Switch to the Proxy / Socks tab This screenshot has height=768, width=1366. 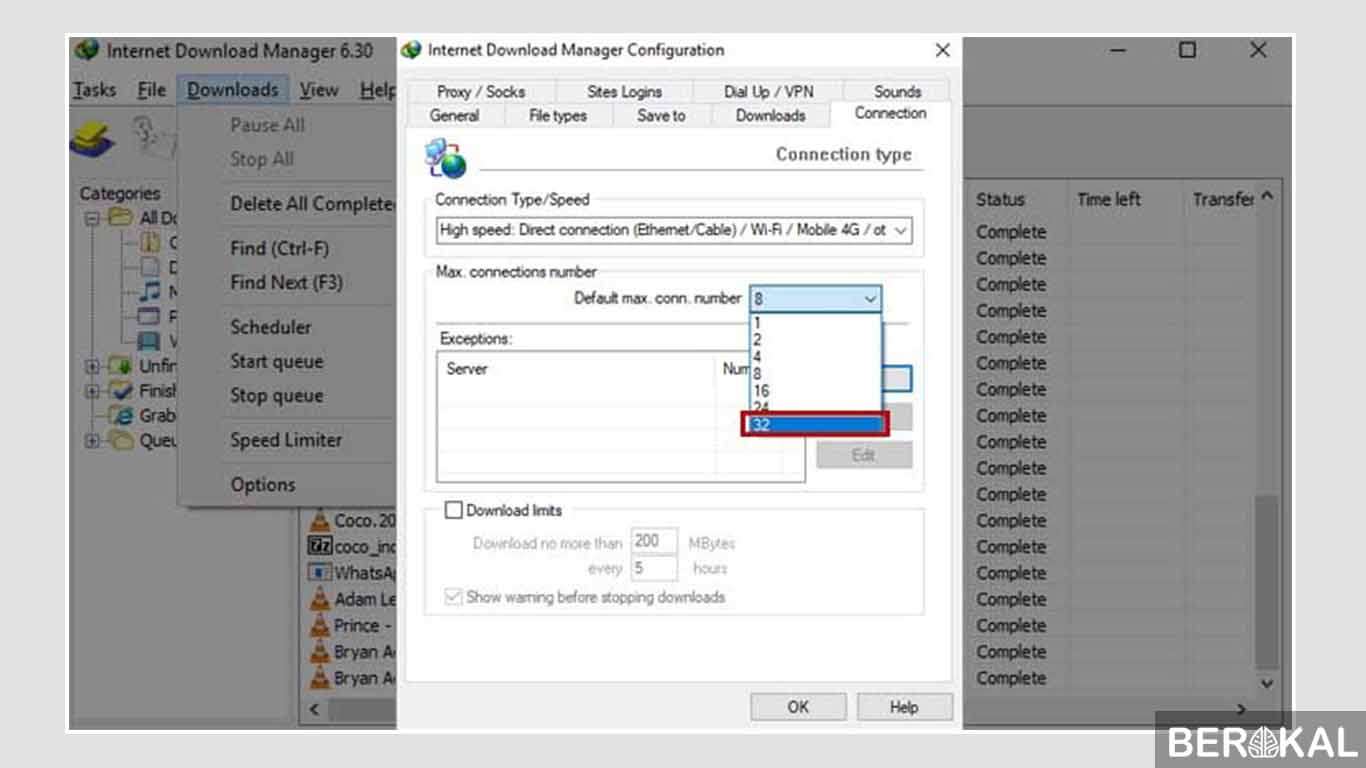[481, 91]
